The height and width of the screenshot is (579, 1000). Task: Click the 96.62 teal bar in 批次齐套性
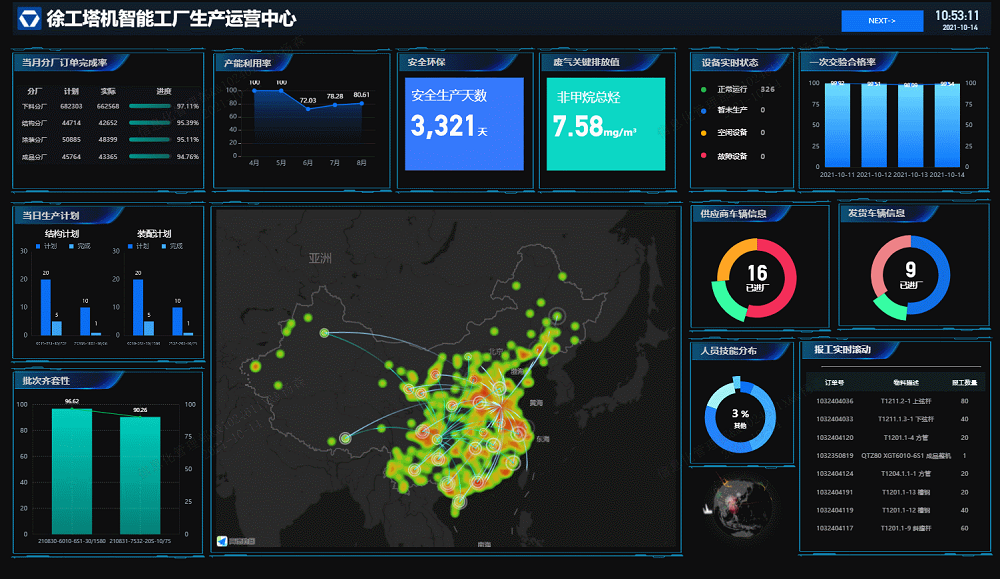click(x=72, y=470)
